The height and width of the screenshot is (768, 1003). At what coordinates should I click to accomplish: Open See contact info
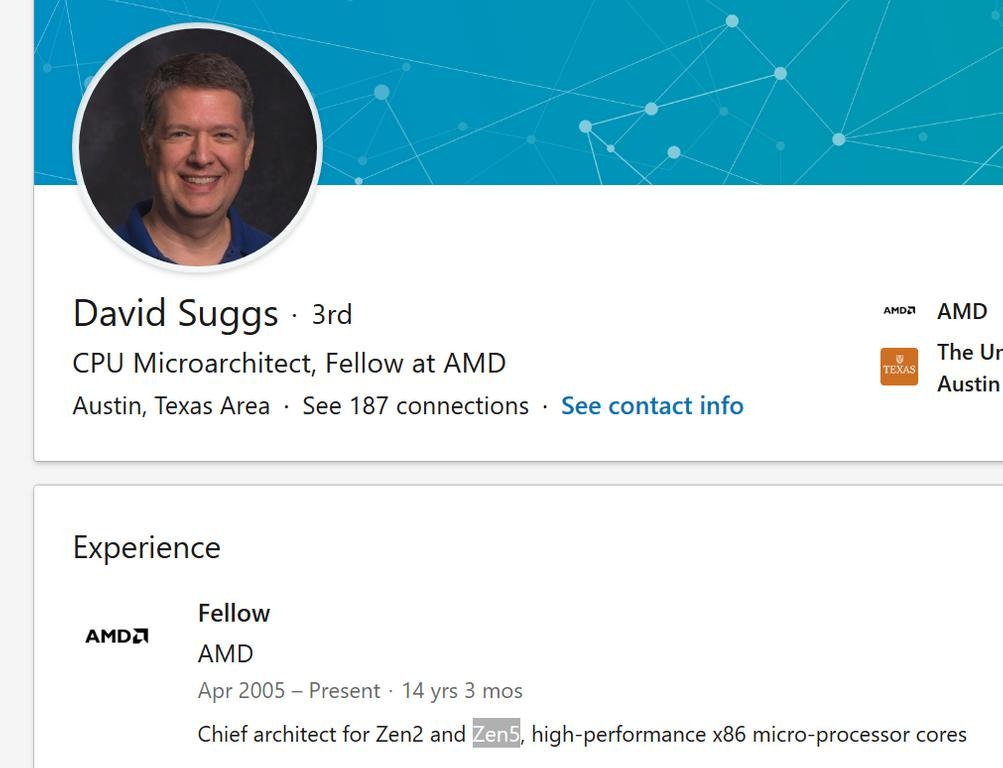point(652,406)
